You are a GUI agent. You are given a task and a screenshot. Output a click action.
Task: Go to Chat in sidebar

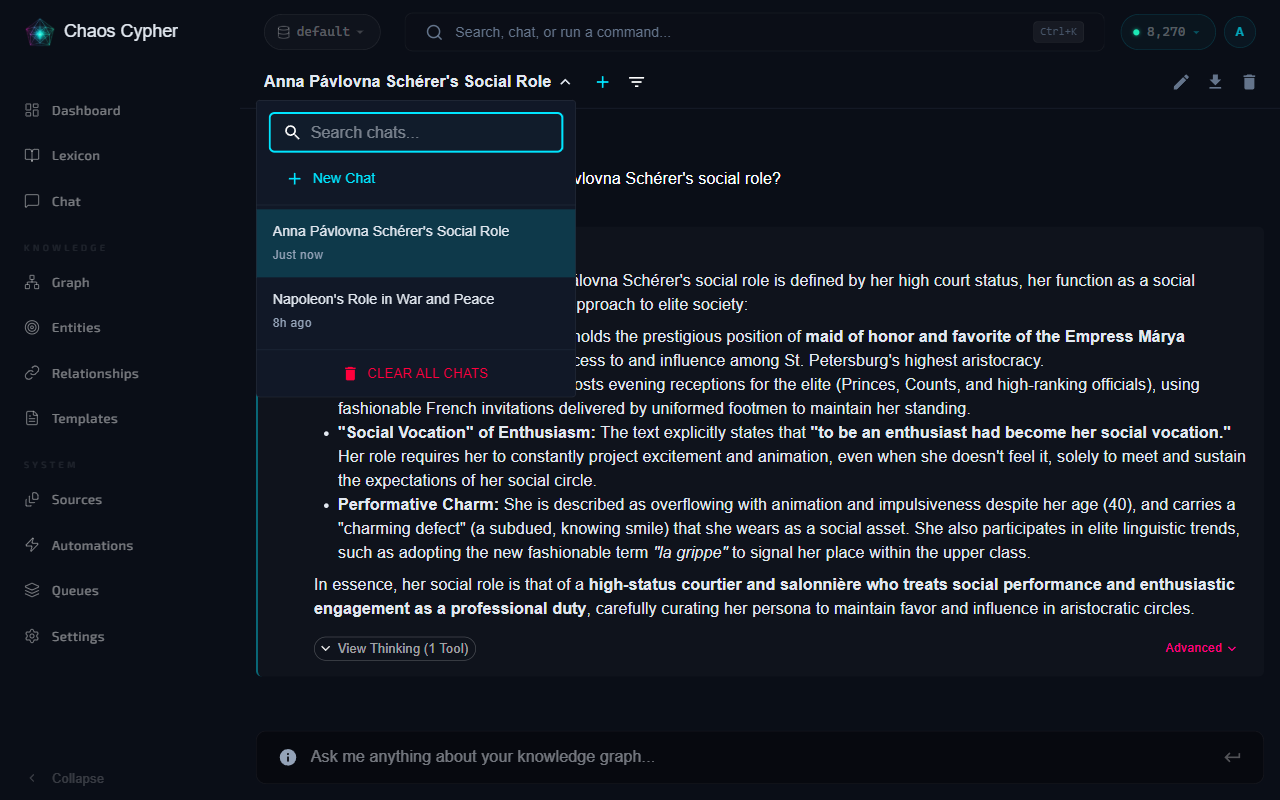click(x=66, y=201)
